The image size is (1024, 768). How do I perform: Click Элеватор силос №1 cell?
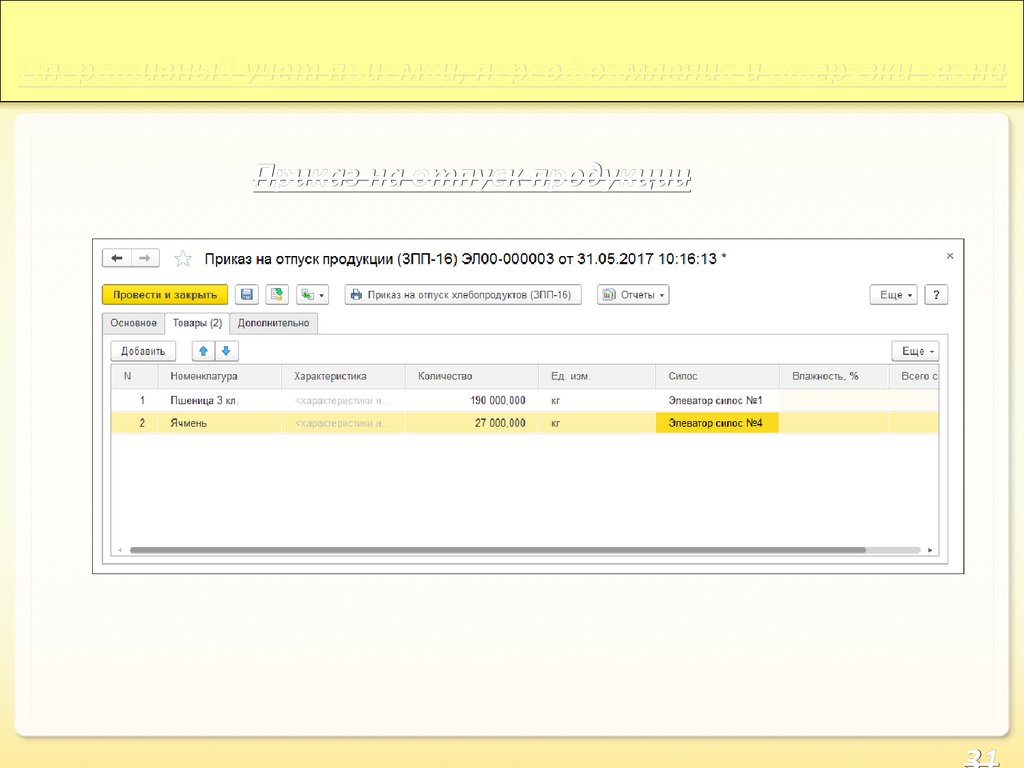click(717, 400)
